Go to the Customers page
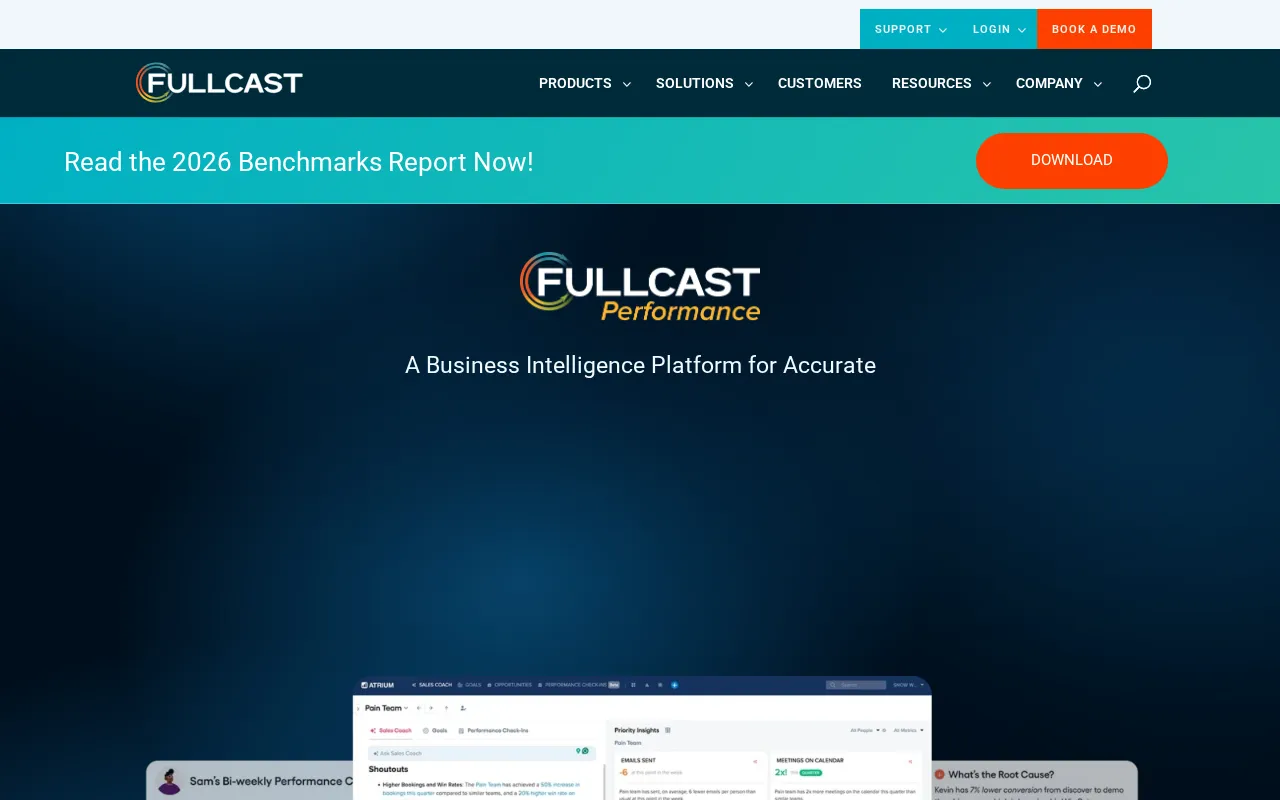Screen dimensions: 1280x800 (x=820, y=83)
